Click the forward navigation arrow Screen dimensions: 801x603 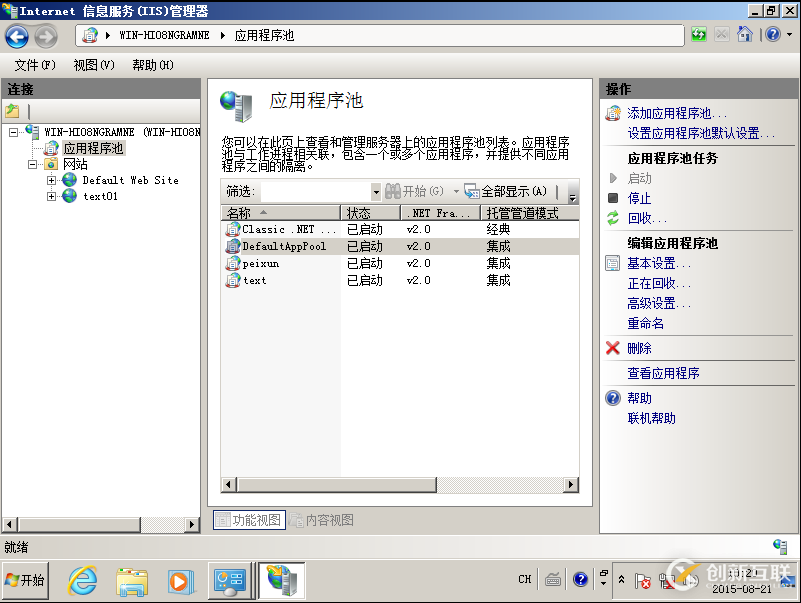[43, 36]
